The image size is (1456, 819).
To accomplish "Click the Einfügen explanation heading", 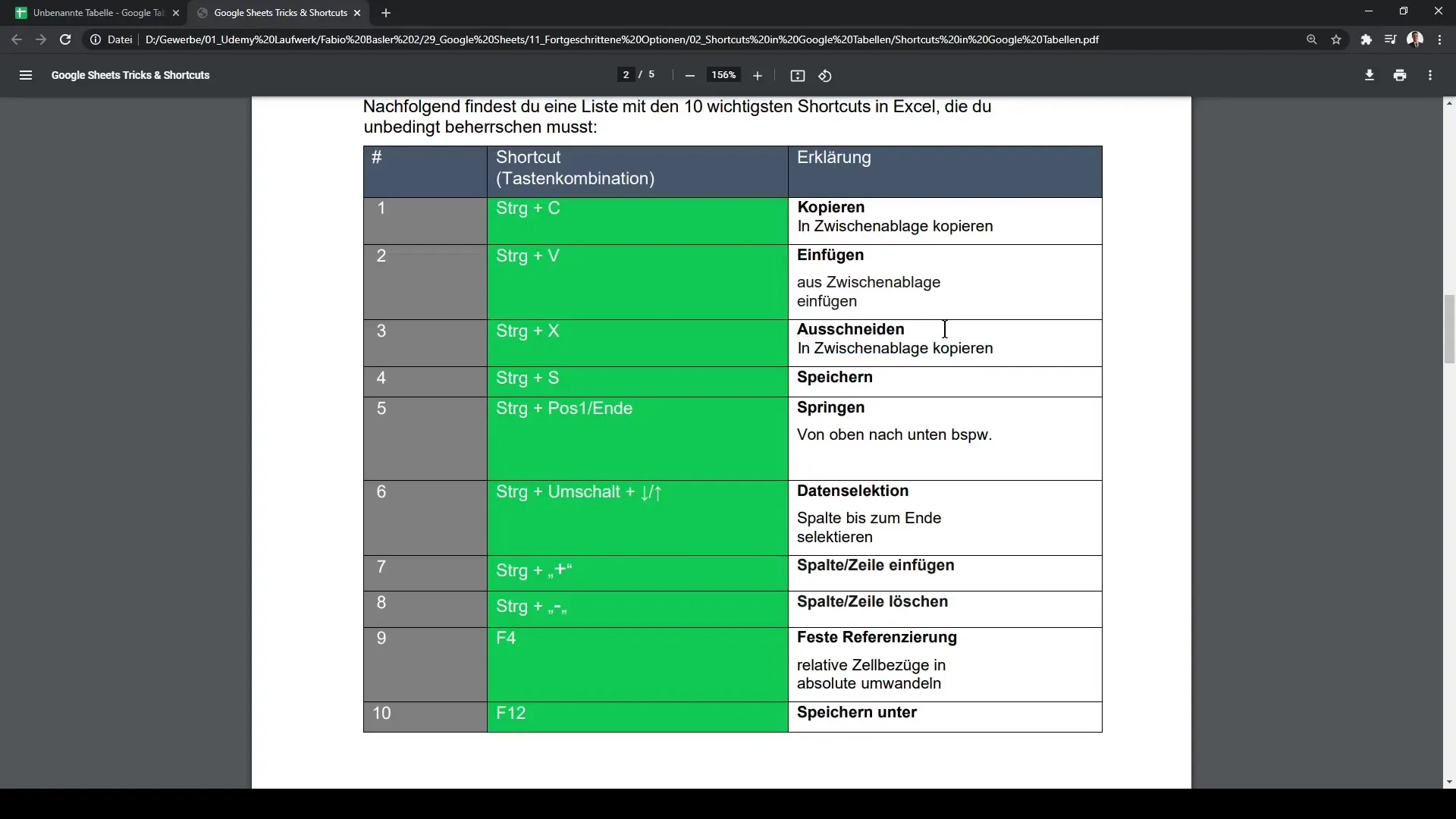I will click(x=830, y=256).
